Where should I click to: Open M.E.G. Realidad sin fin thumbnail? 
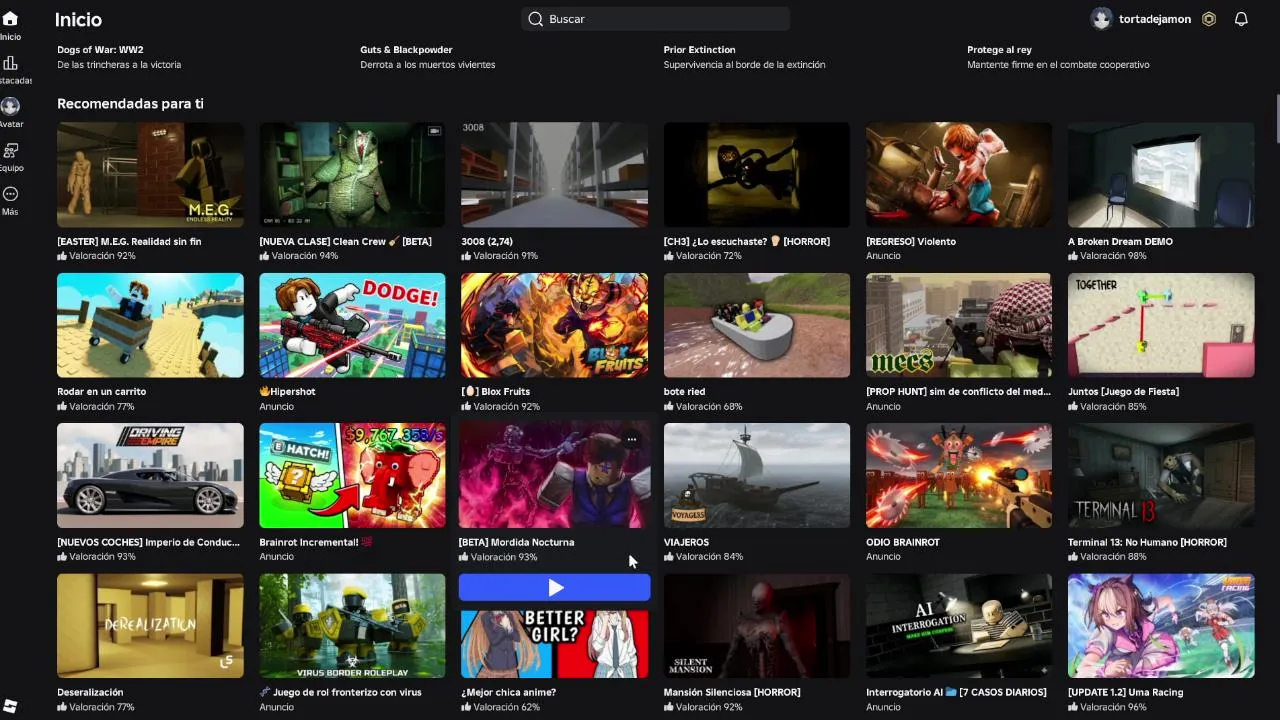click(x=150, y=175)
